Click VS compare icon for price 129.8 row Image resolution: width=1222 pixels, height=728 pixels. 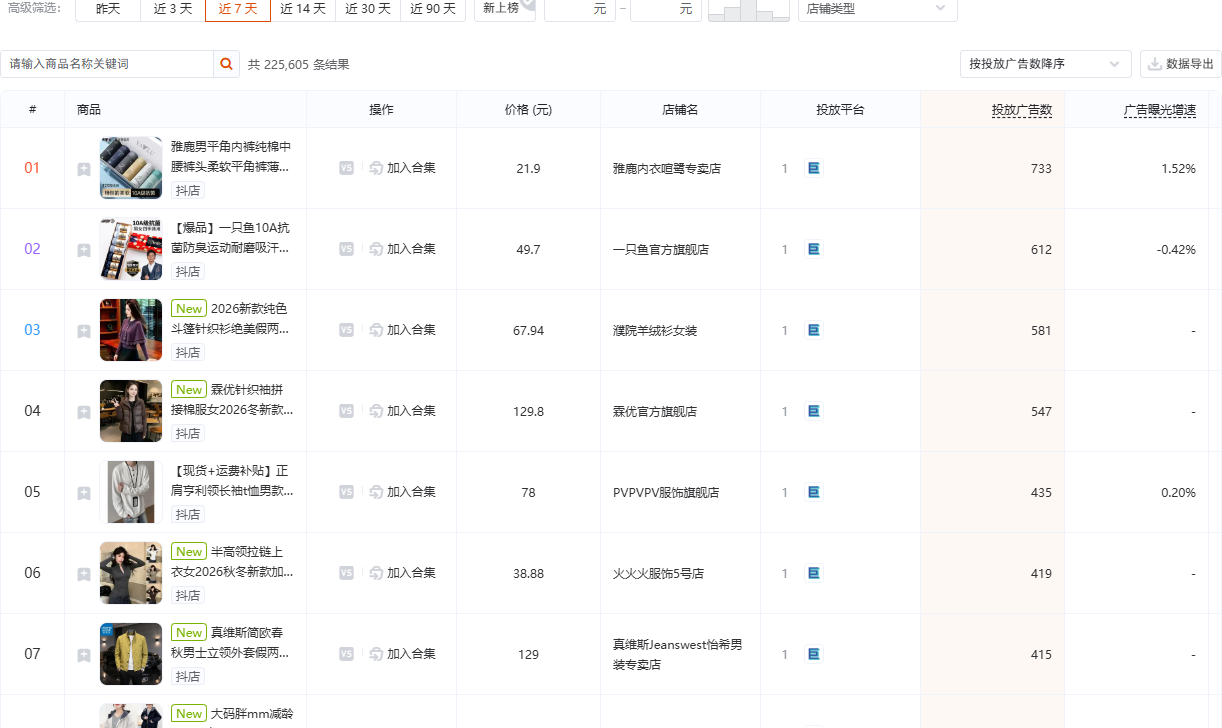(346, 411)
